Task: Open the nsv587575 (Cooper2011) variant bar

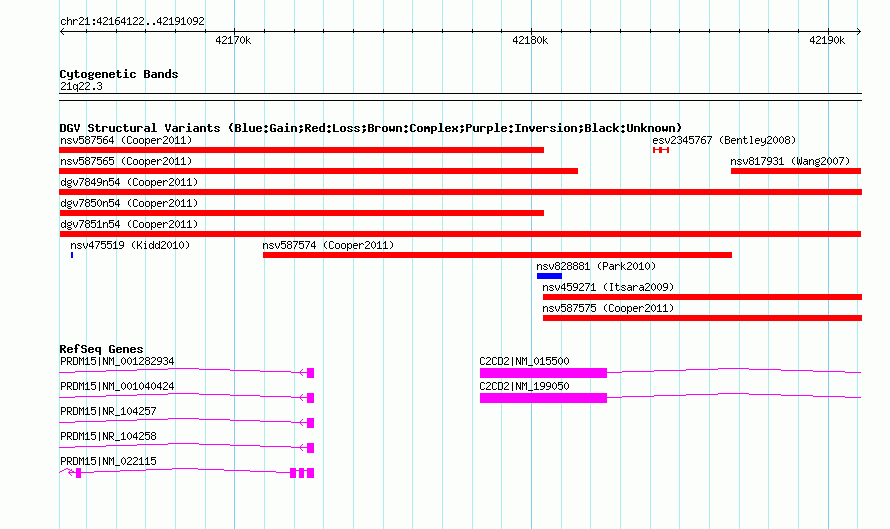Action: coord(702,318)
